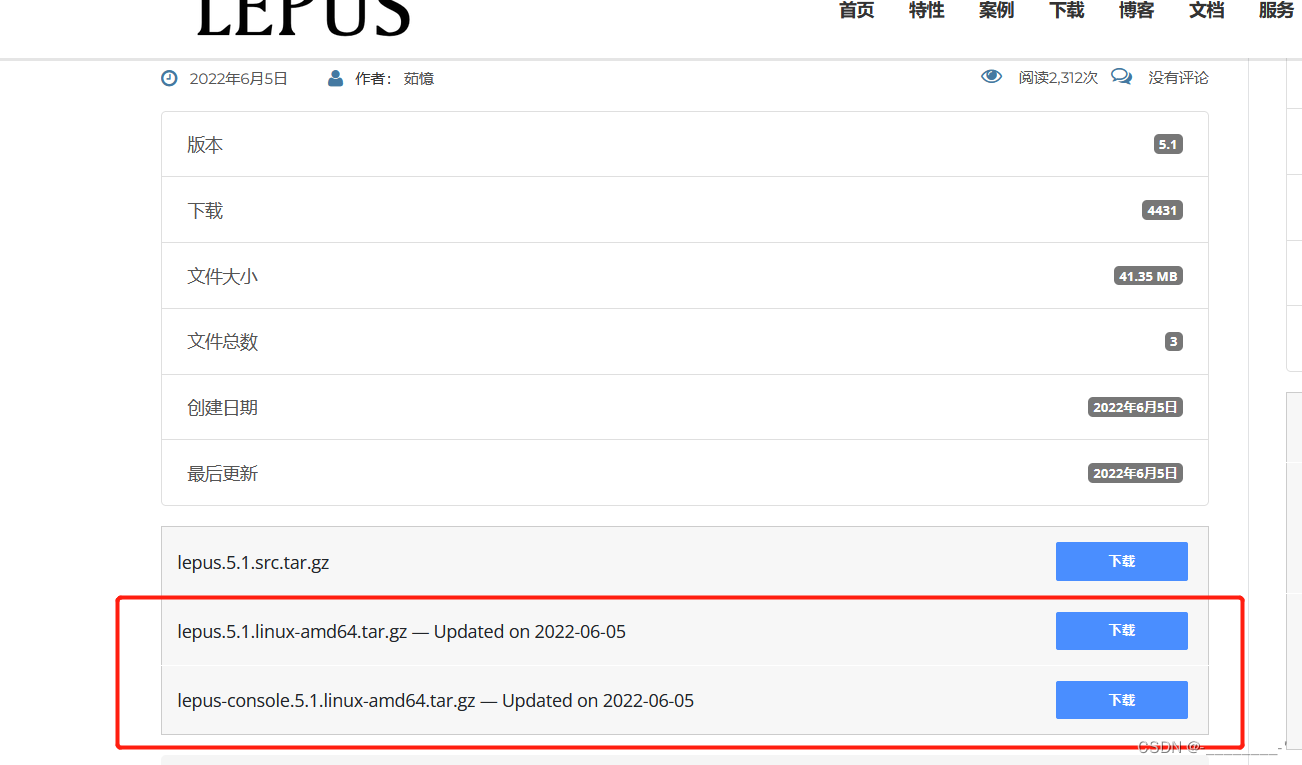Download lepus.5.1.src.tar.gz via its 下载 button

[x=1122, y=561]
